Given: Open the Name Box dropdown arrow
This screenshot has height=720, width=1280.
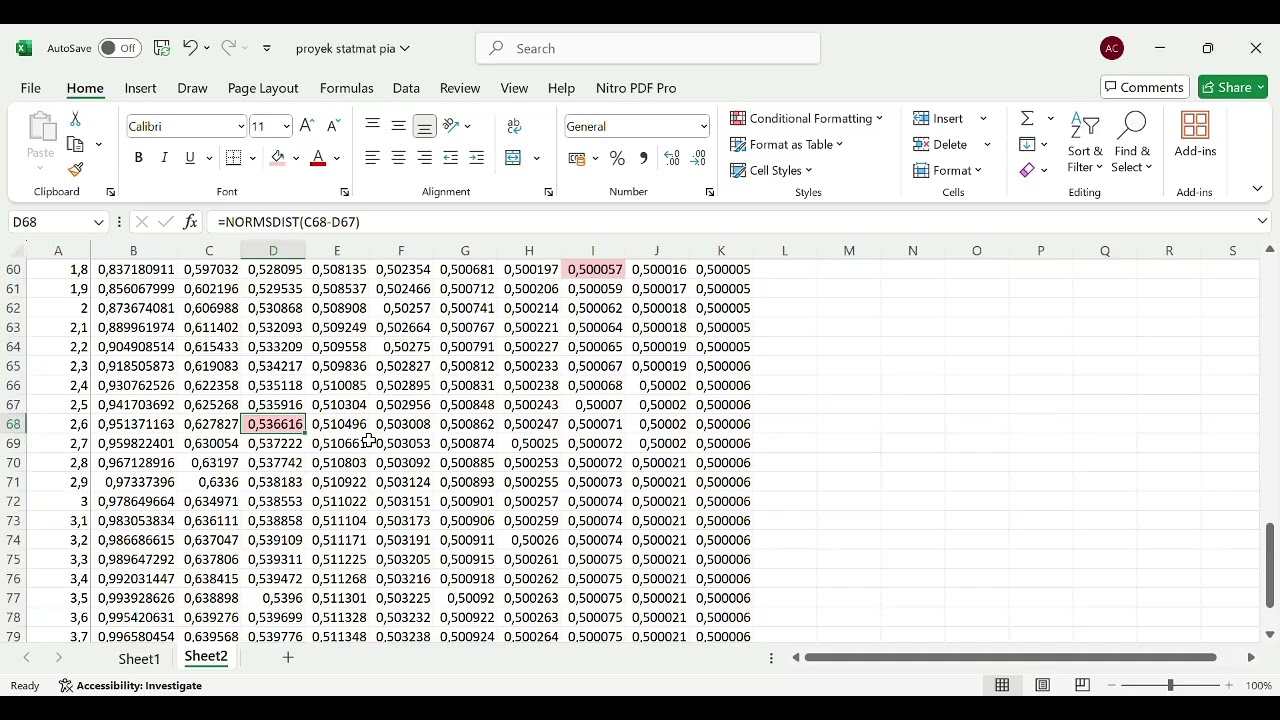Looking at the screenshot, I should pos(98,222).
